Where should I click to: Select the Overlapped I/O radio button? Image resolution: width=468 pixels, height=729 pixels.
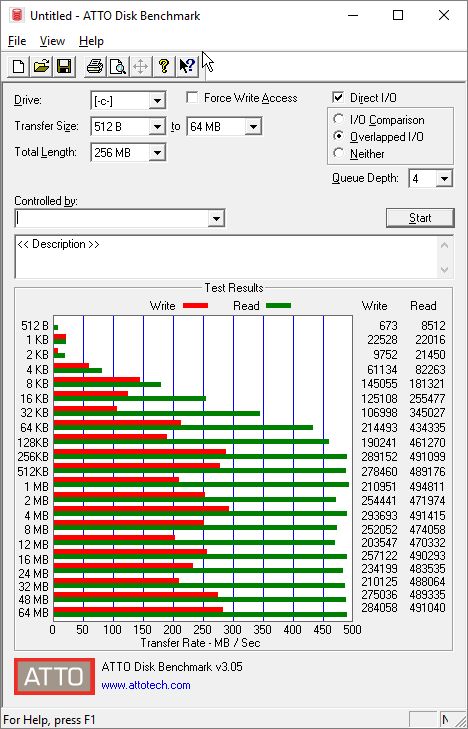click(339, 136)
